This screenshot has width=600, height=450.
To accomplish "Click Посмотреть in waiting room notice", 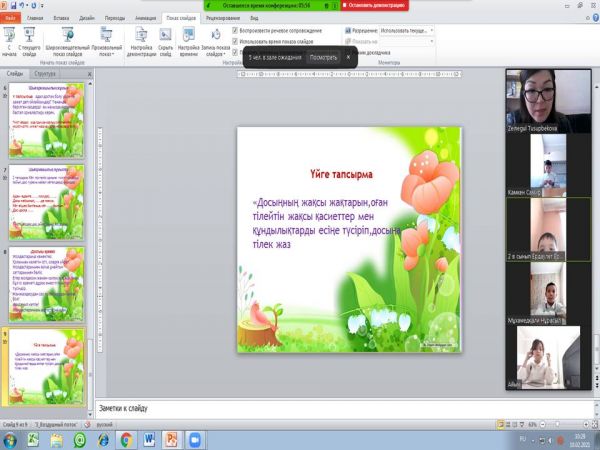I will pos(323,58).
